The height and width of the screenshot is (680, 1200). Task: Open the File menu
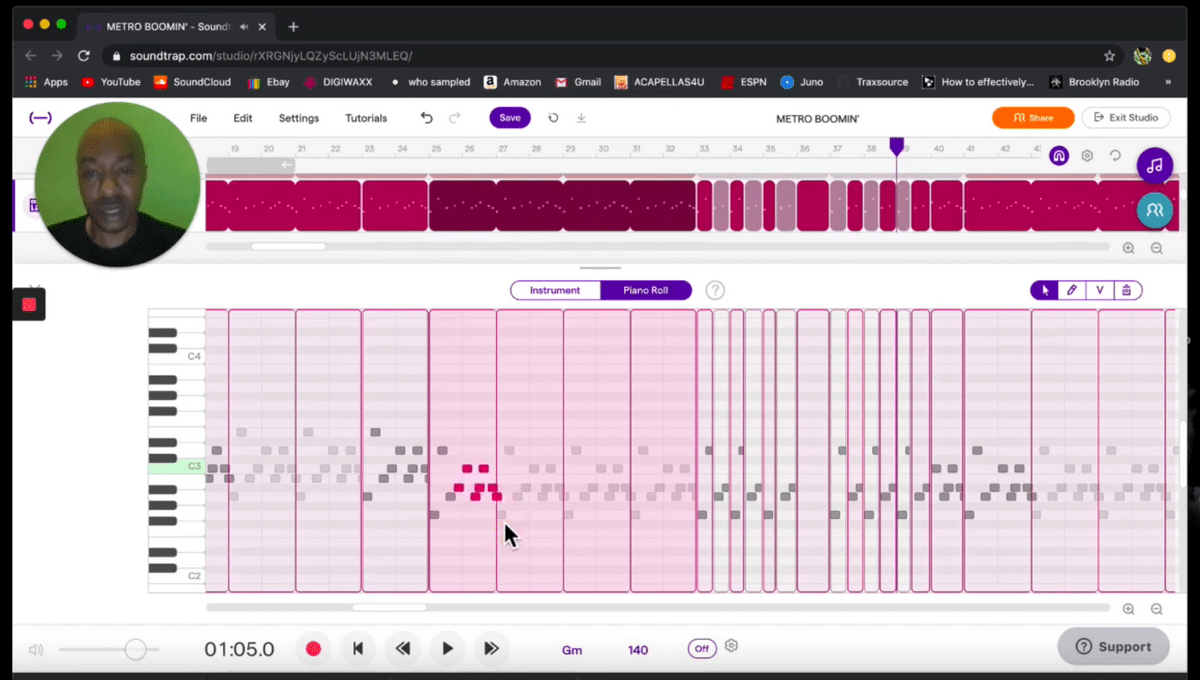pos(199,118)
